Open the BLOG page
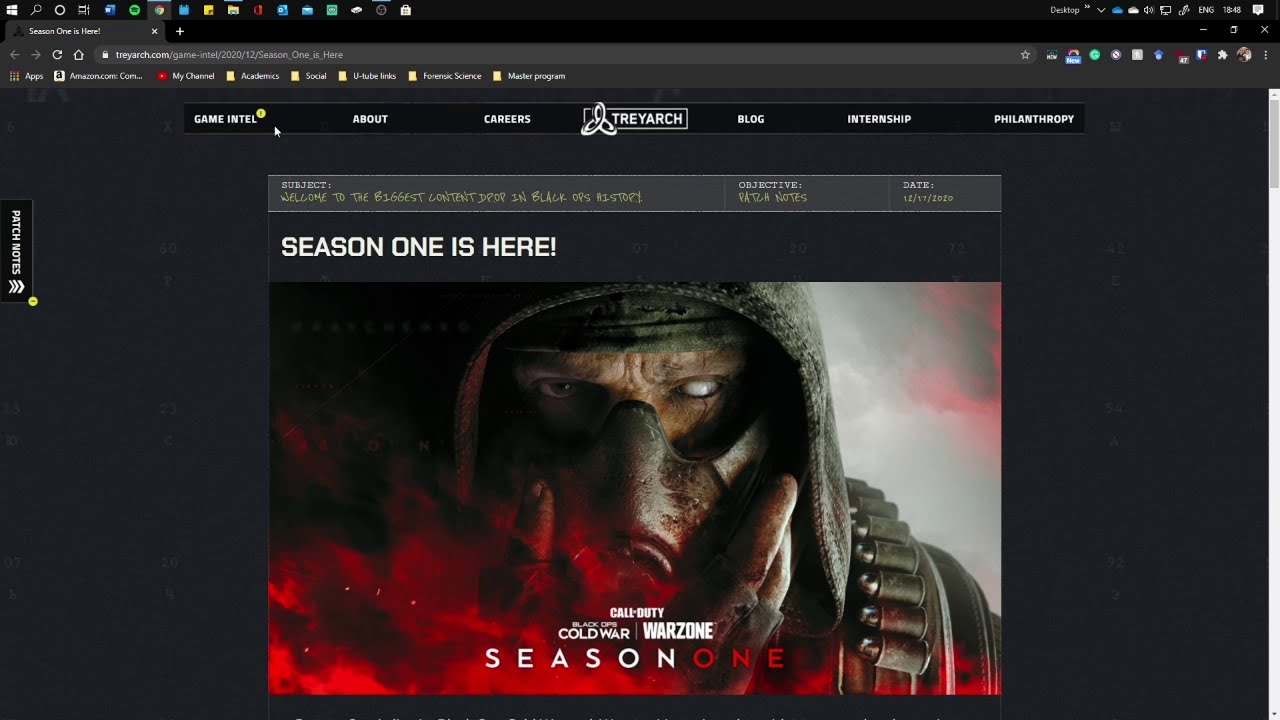 click(x=751, y=119)
